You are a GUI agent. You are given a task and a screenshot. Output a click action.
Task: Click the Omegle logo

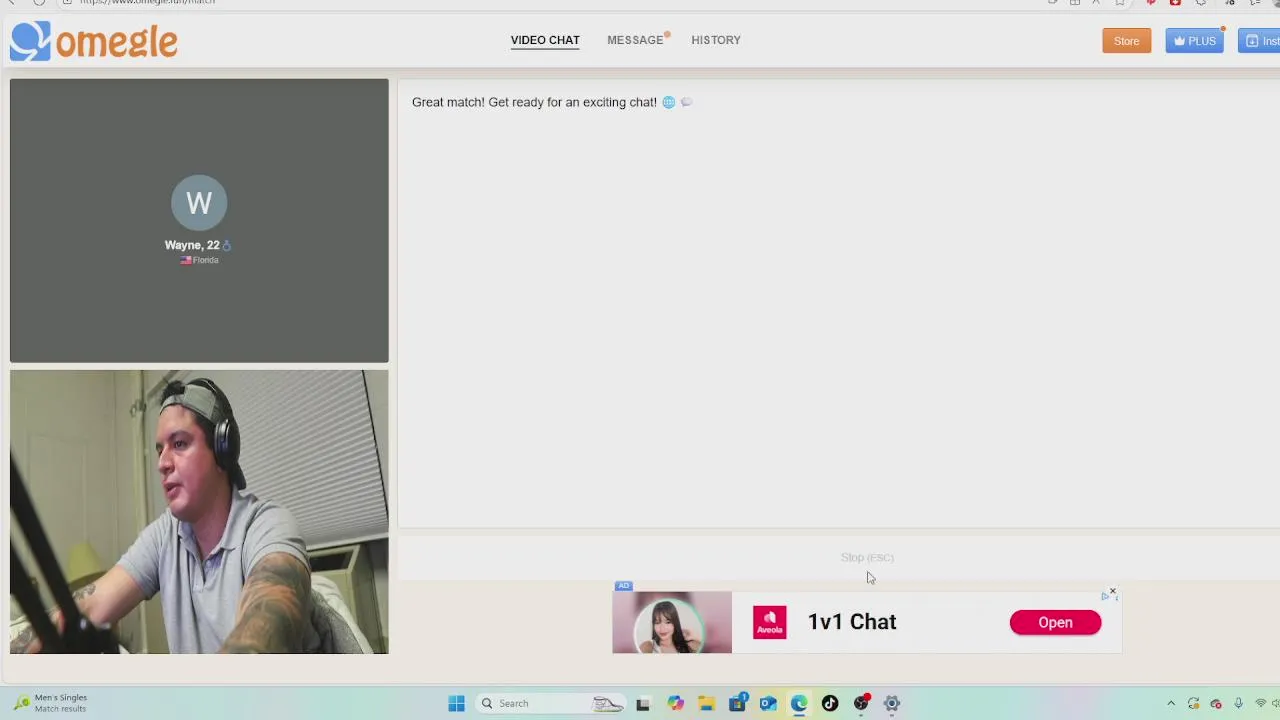tap(94, 41)
